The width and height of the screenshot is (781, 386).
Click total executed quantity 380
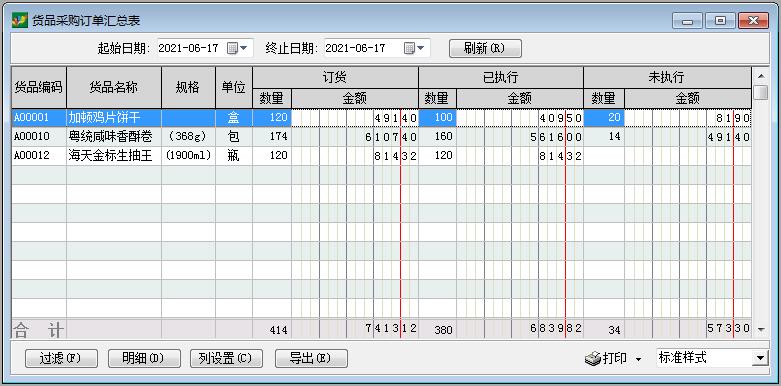click(437, 330)
